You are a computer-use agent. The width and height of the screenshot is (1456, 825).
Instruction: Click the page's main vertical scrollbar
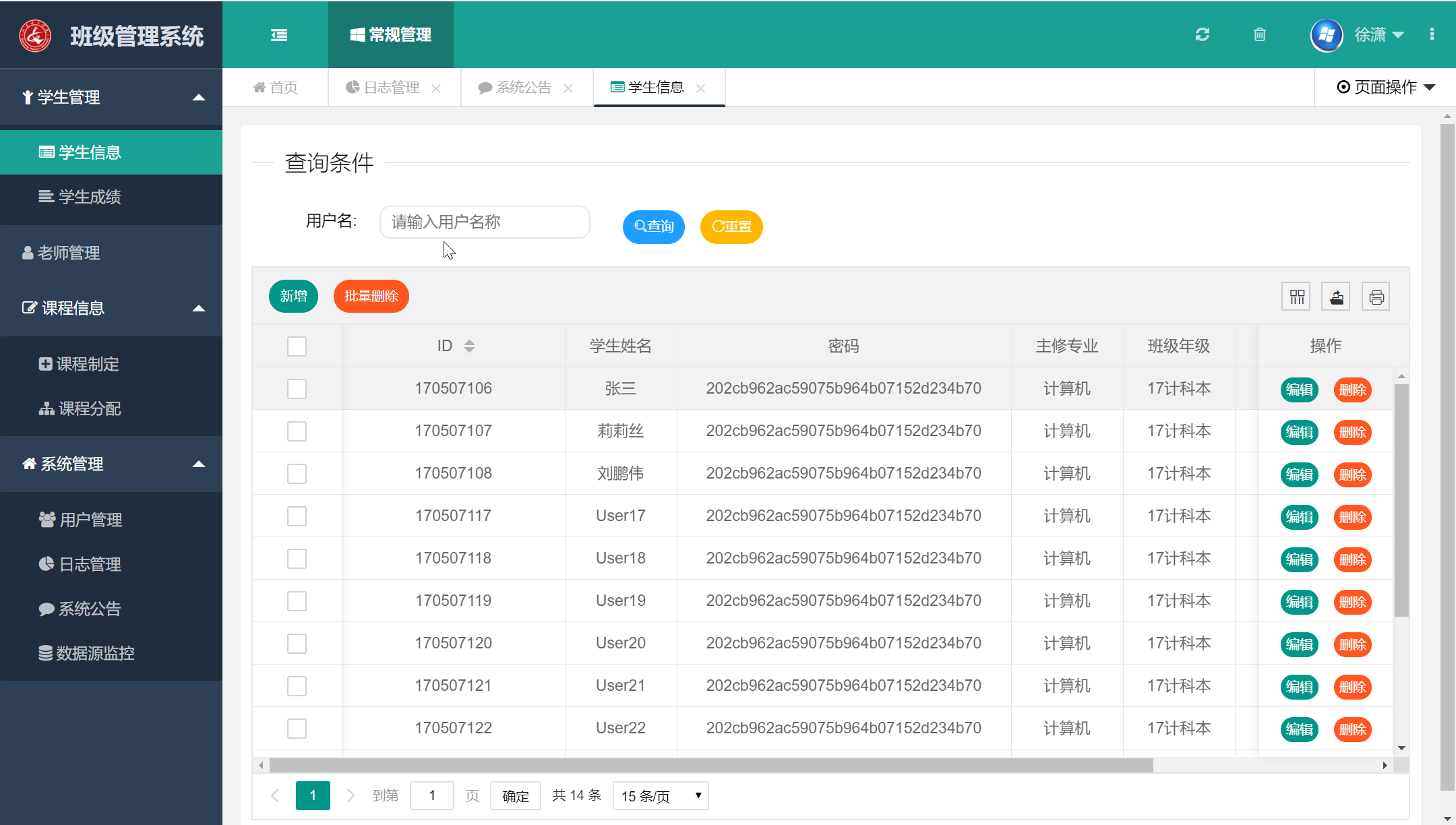pyautogui.click(x=1447, y=456)
